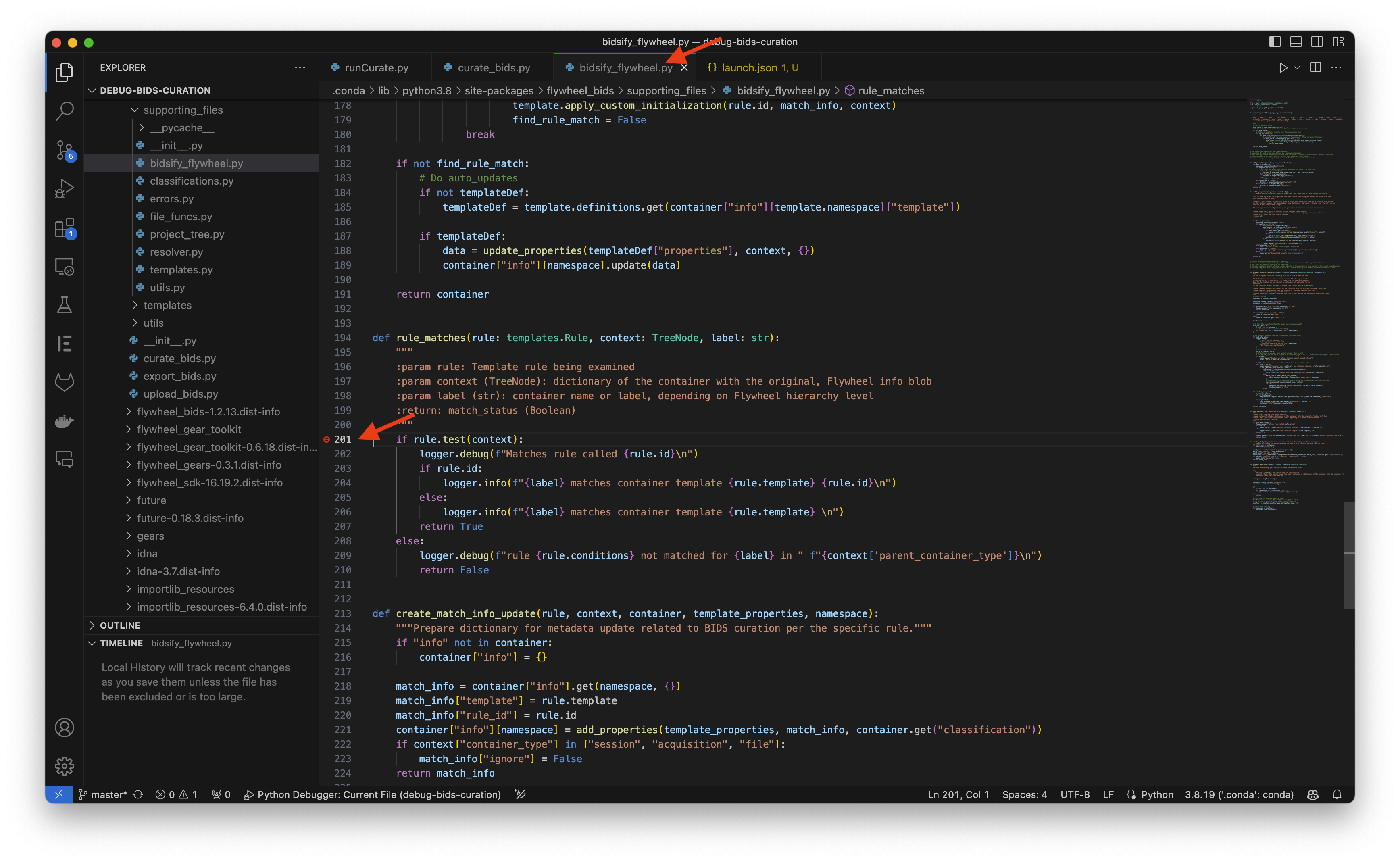Expand the templates folder

point(135,305)
